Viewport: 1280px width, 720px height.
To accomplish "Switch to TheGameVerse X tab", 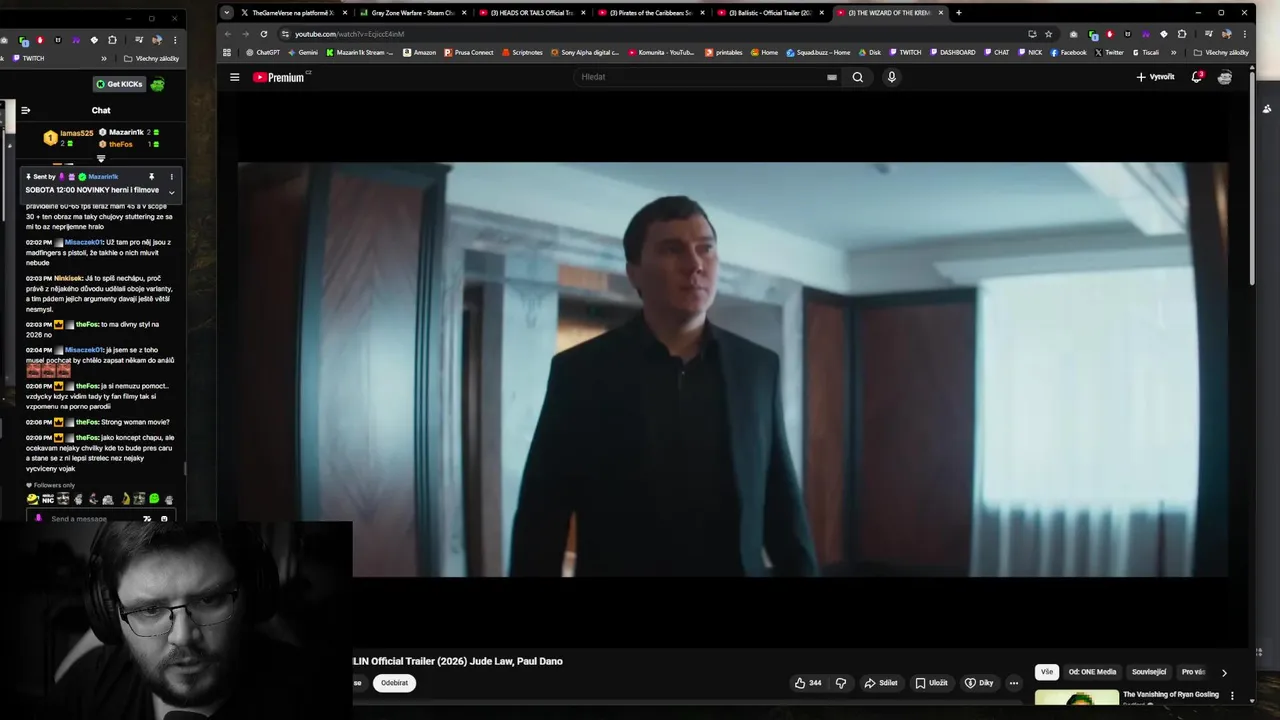I will click(293, 13).
